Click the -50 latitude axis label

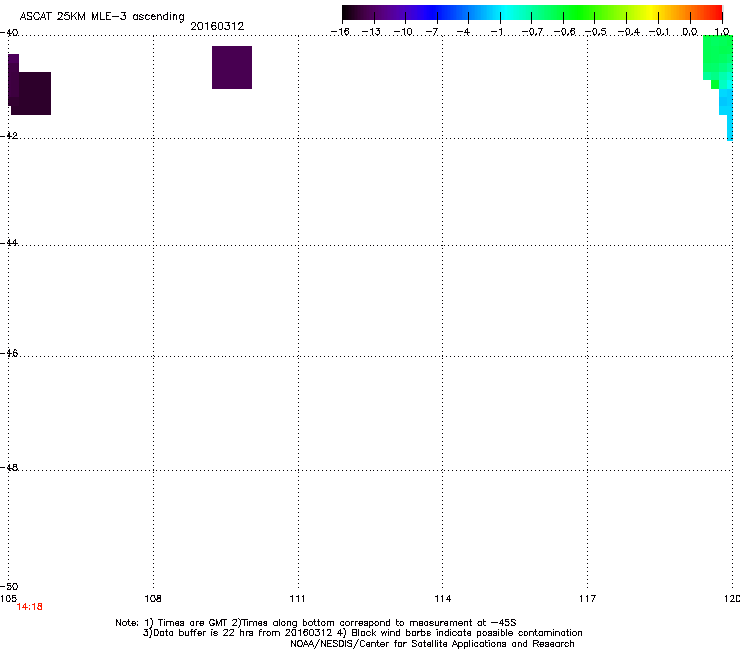9,587
